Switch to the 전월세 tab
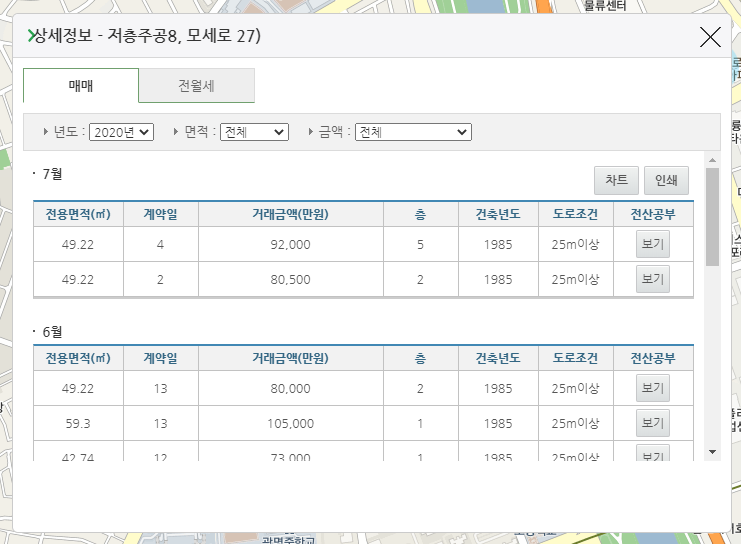The height and width of the screenshot is (544, 741). 197,86
